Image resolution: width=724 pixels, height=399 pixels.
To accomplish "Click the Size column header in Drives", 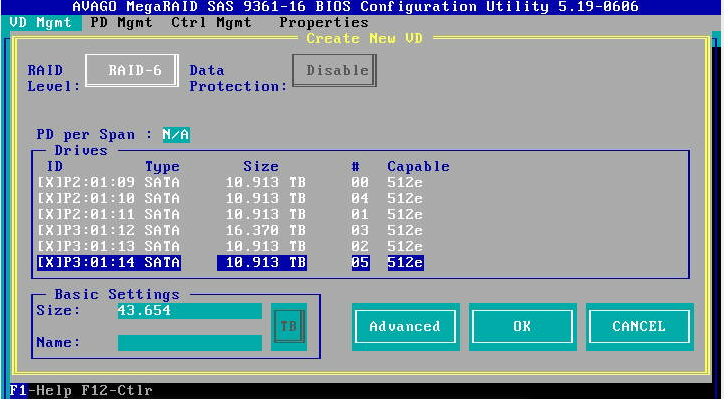I will coord(261,166).
